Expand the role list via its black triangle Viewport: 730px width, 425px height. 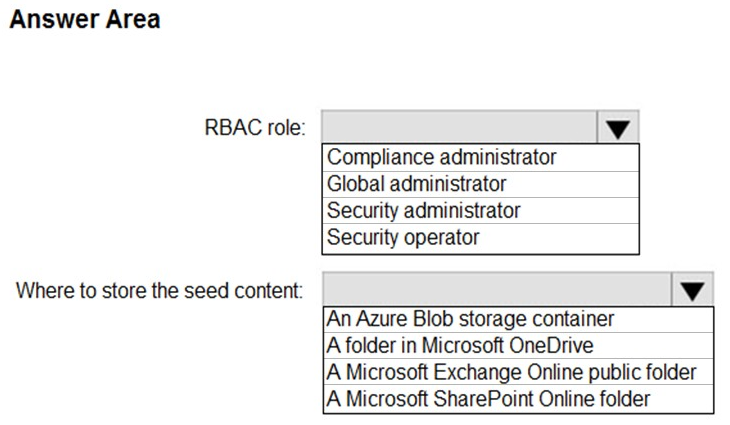coord(618,129)
